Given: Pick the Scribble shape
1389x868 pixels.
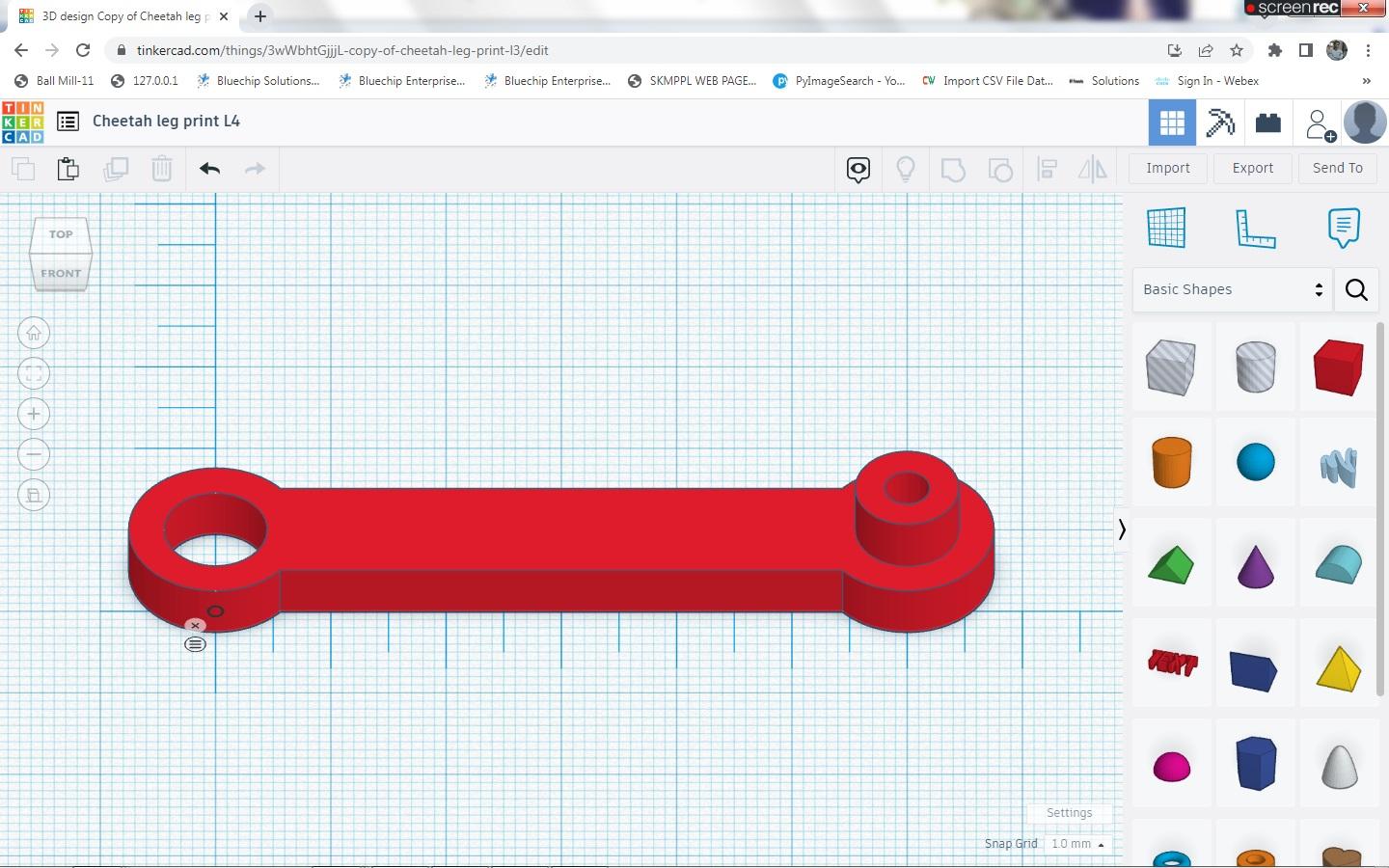Looking at the screenshot, I should coord(1339,467).
